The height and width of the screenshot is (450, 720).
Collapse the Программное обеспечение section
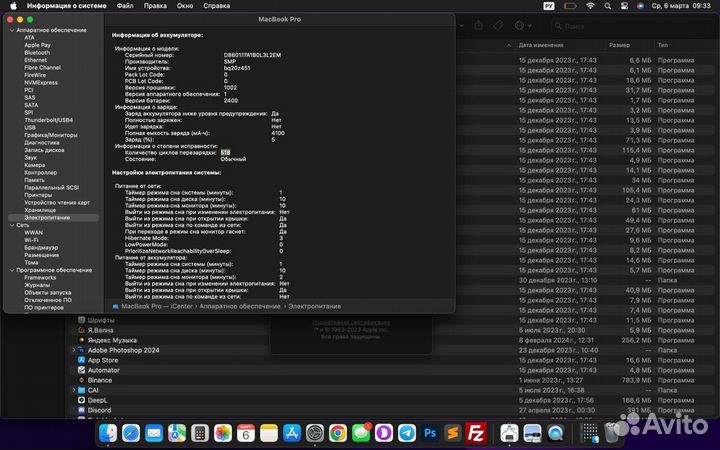pos(12,270)
